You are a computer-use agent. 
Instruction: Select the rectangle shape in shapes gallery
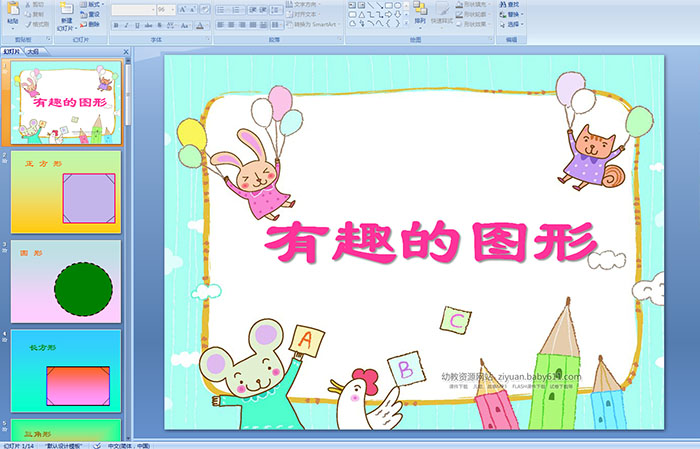coord(389,5)
